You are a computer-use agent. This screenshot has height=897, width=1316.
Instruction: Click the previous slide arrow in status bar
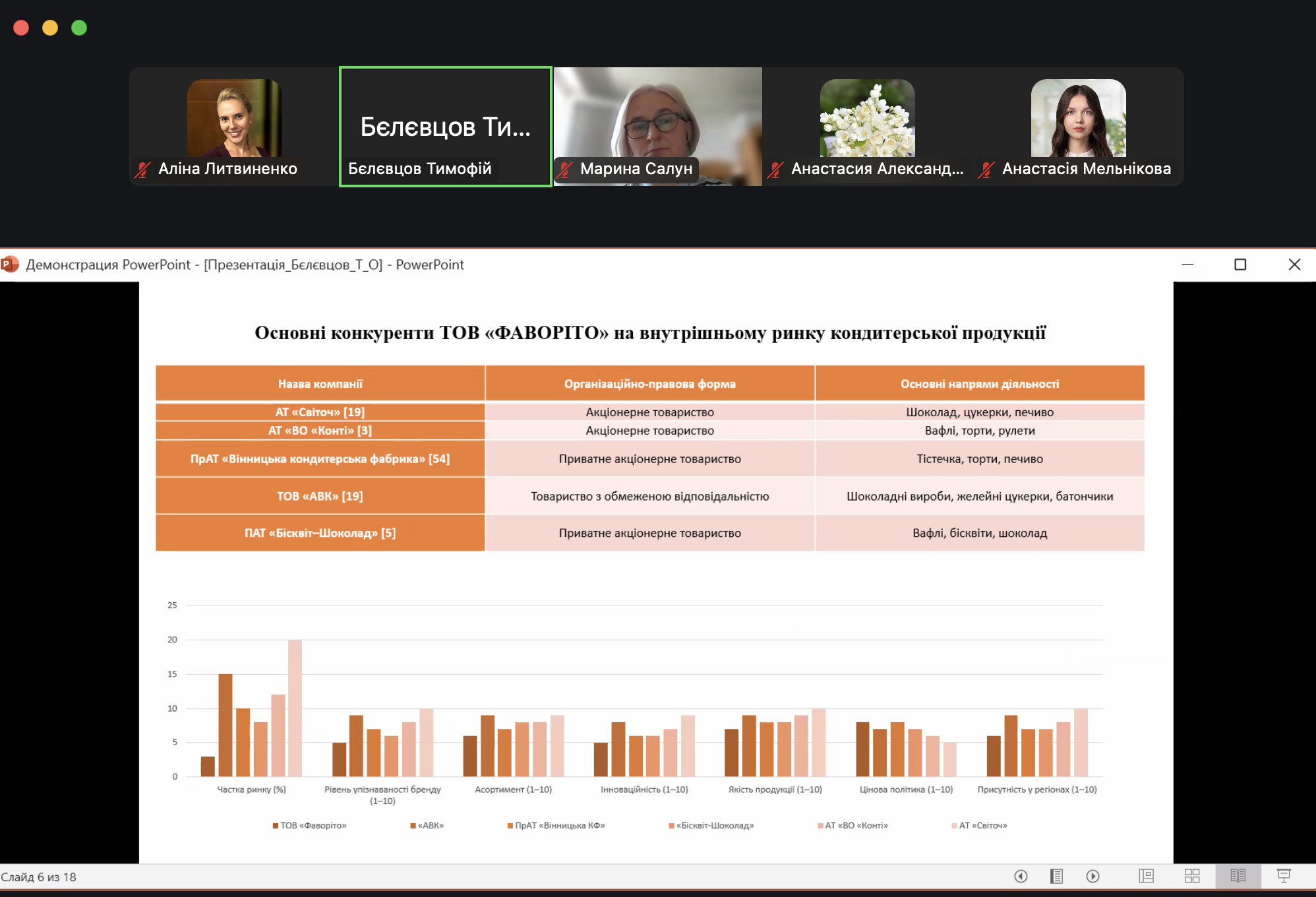coord(1021,876)
